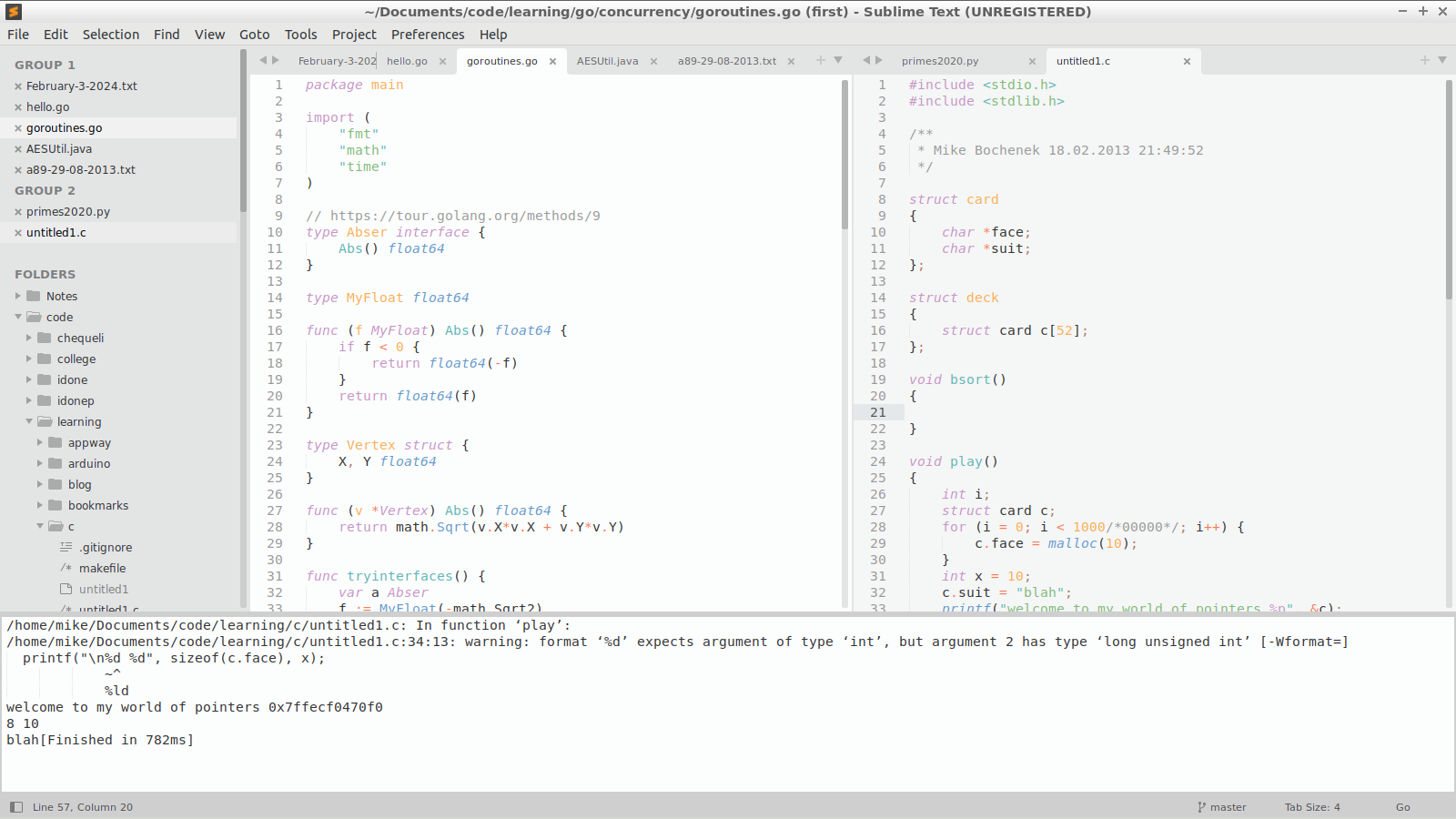The height and width of the screenshot is (819, 1456).
Task: Click the untitled1.c file icon in the sidebar
Action: point(65,610)
